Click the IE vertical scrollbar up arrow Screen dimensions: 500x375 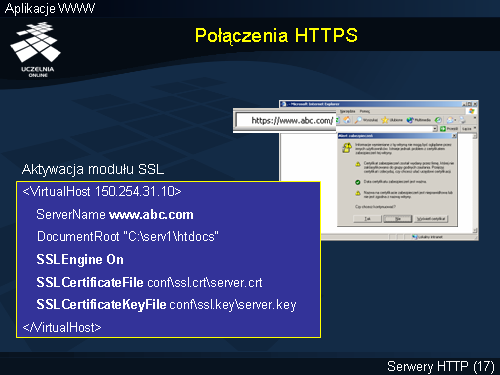475,136
